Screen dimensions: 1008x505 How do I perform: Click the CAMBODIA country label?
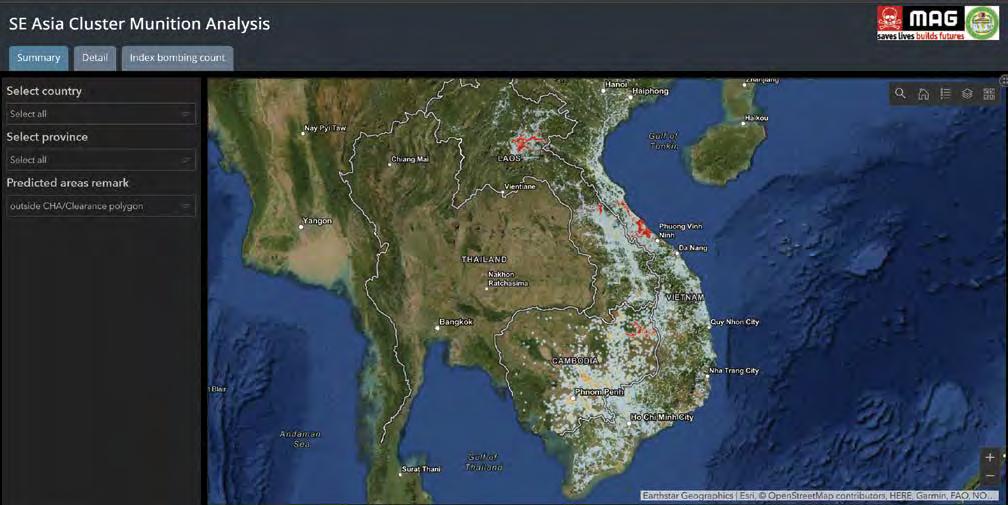tap(575, 361)
